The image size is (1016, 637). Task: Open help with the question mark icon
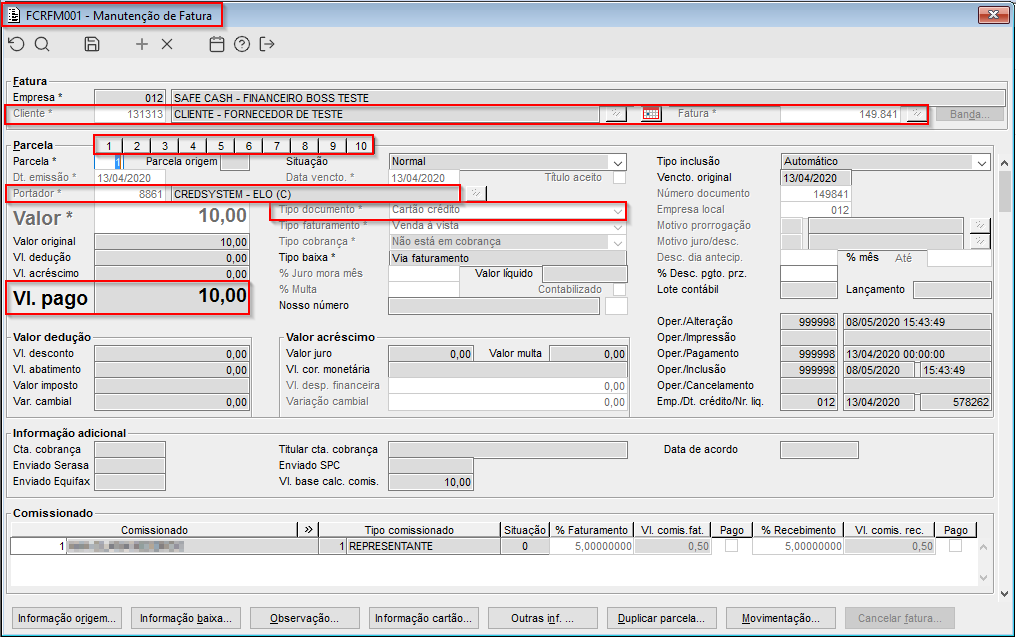[242, 44]
